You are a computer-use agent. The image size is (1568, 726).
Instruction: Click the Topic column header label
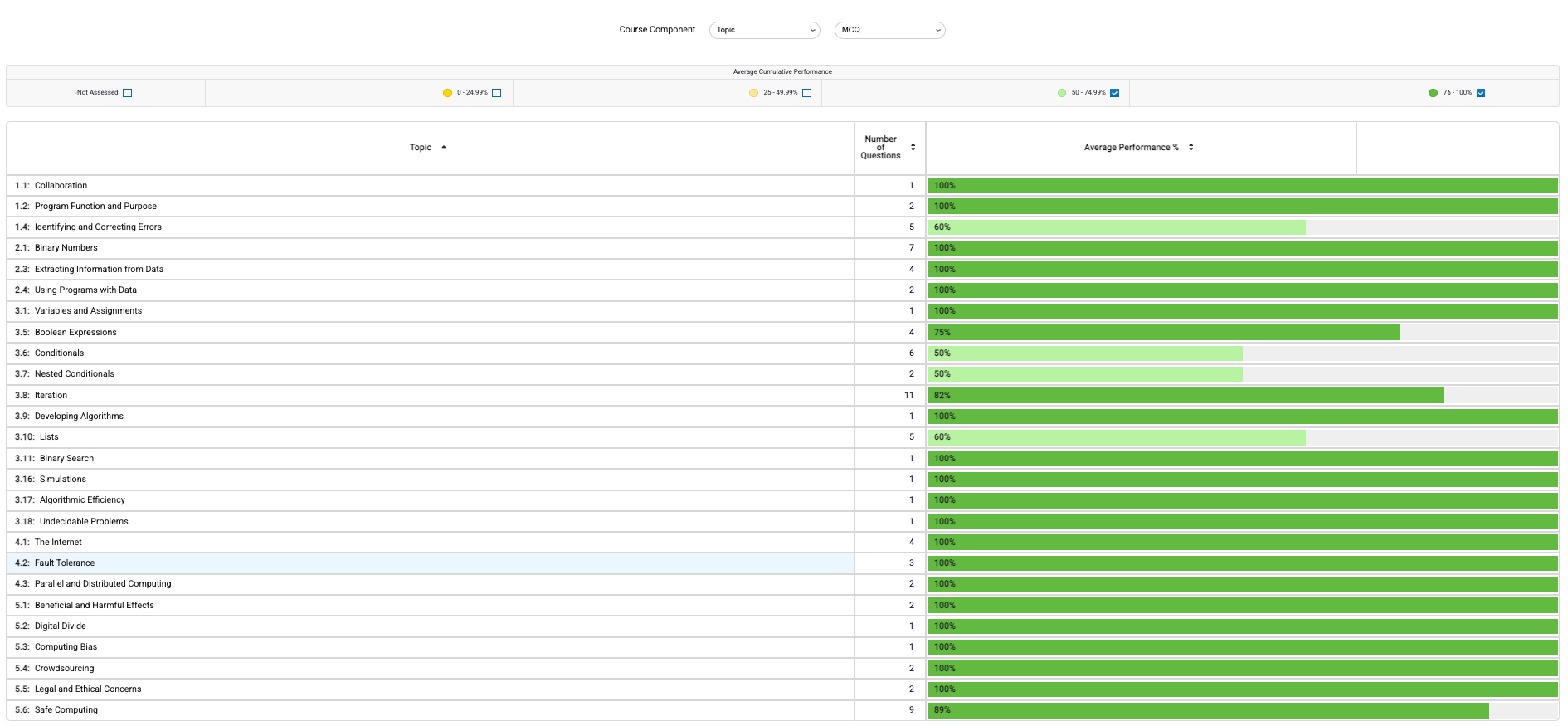click(x=420, y=148)
